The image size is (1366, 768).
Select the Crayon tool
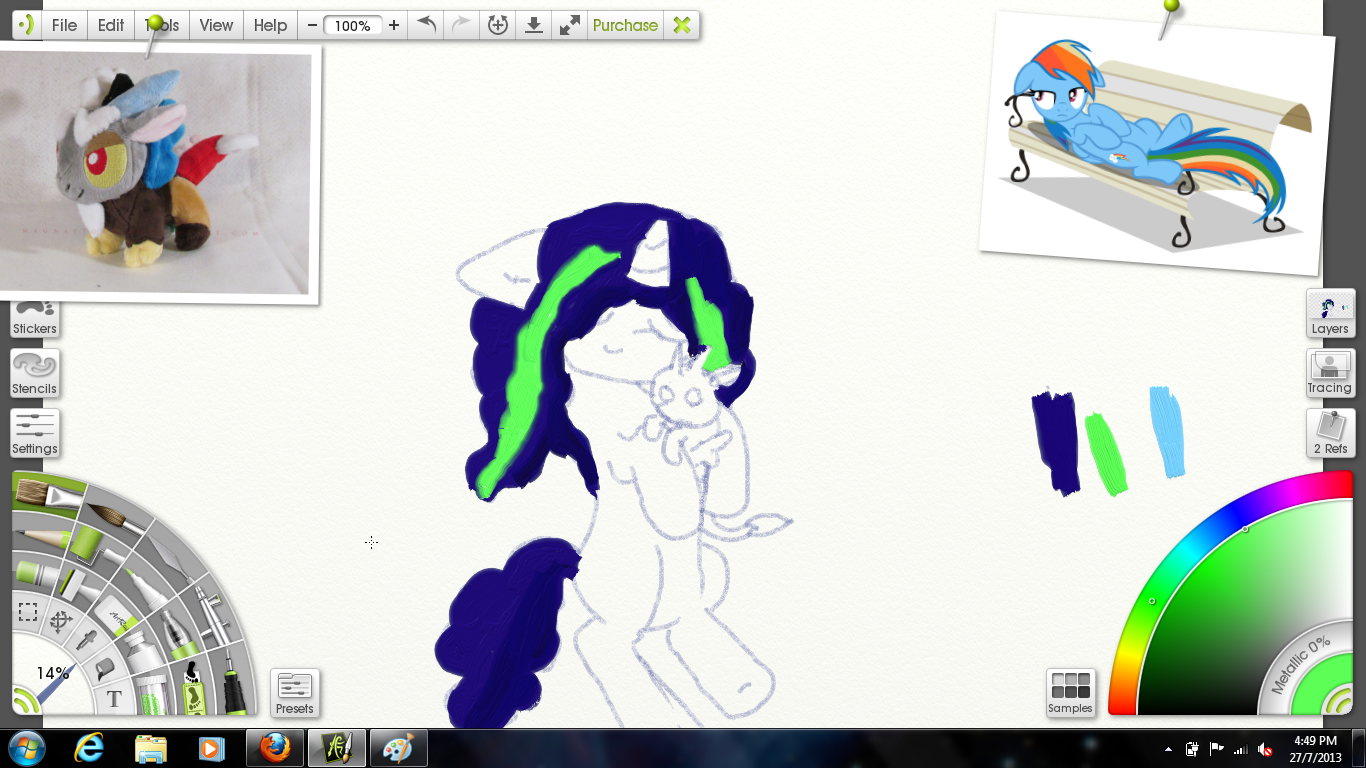37,573
